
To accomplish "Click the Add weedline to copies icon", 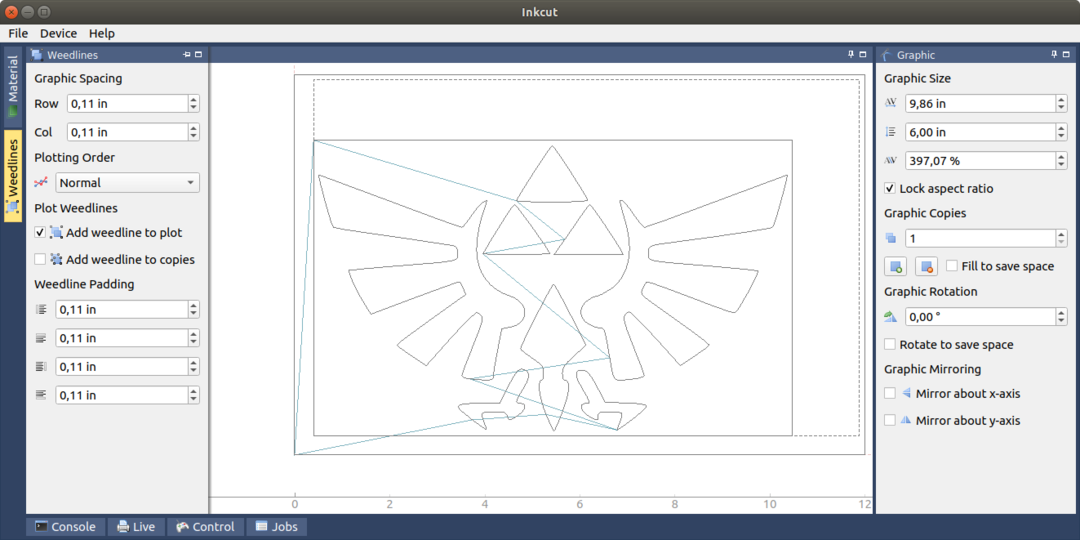I will tap(56, 260).
